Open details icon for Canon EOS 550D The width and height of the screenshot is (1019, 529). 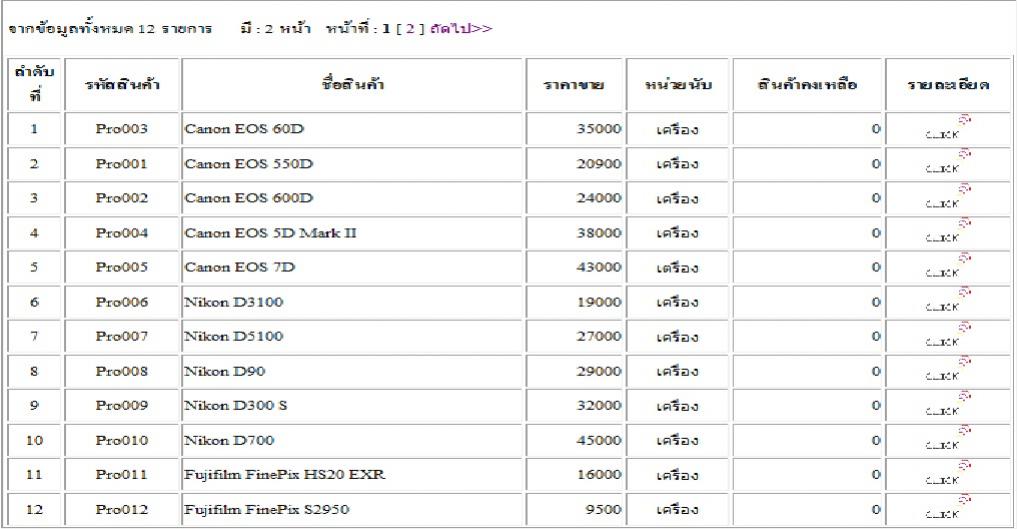point(948,162)
